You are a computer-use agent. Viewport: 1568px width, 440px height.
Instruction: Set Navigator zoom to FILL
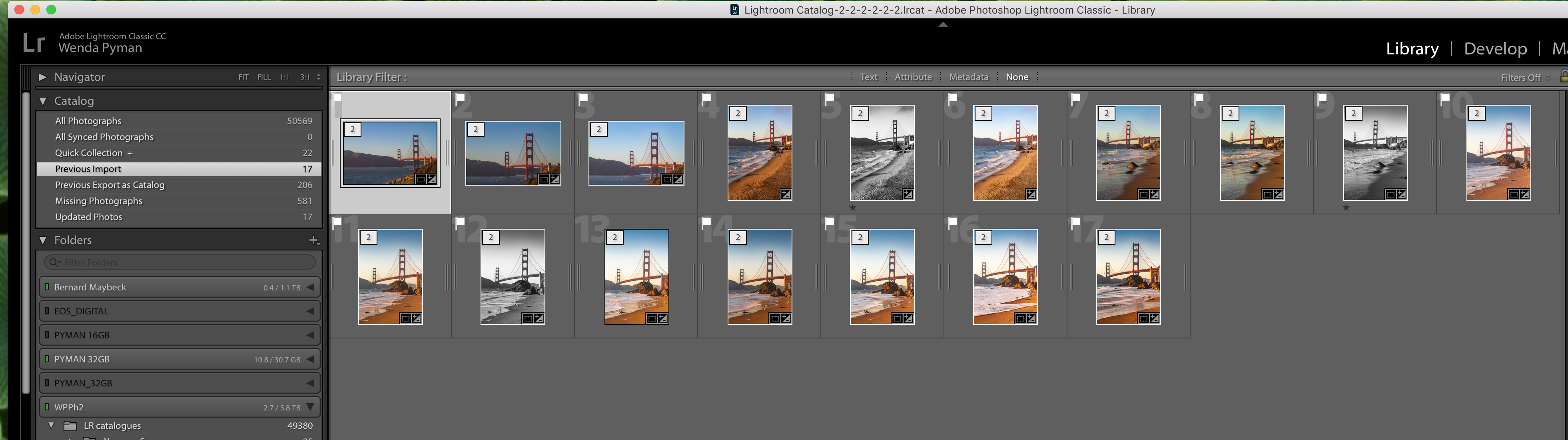(x=263, y=77)
